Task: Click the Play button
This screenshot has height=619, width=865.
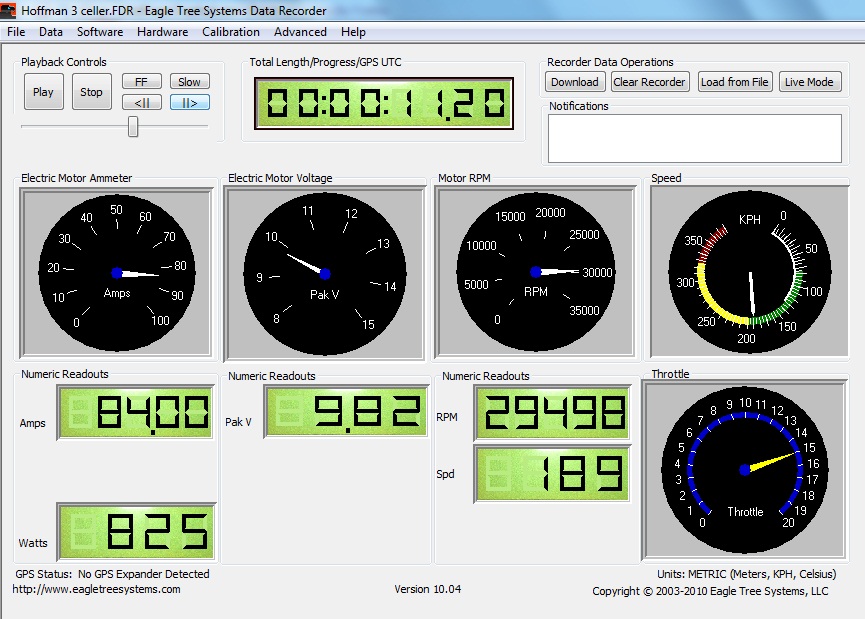Action: click(43, 92)
